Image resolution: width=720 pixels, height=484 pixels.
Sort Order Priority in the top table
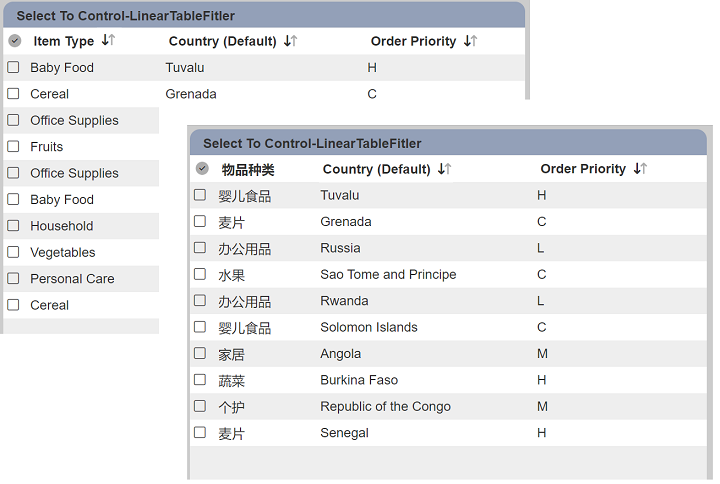tap(470, 41)
